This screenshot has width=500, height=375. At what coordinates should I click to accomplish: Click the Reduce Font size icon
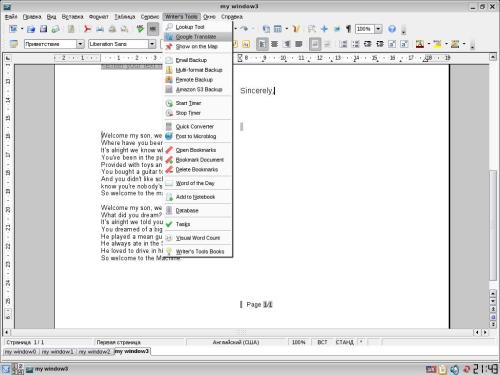coord(404,44)
